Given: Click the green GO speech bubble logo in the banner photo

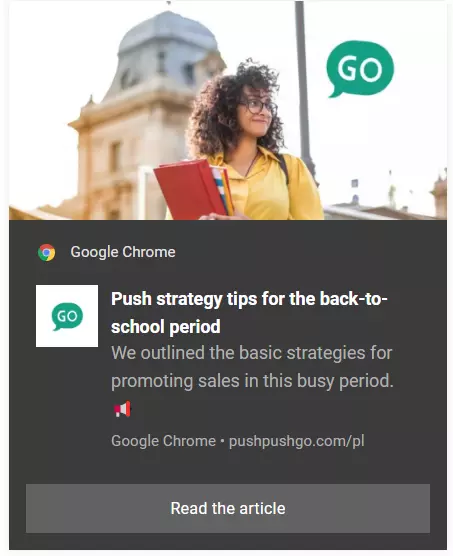Looking at the screenshot, I should click(x=360, y=69).
